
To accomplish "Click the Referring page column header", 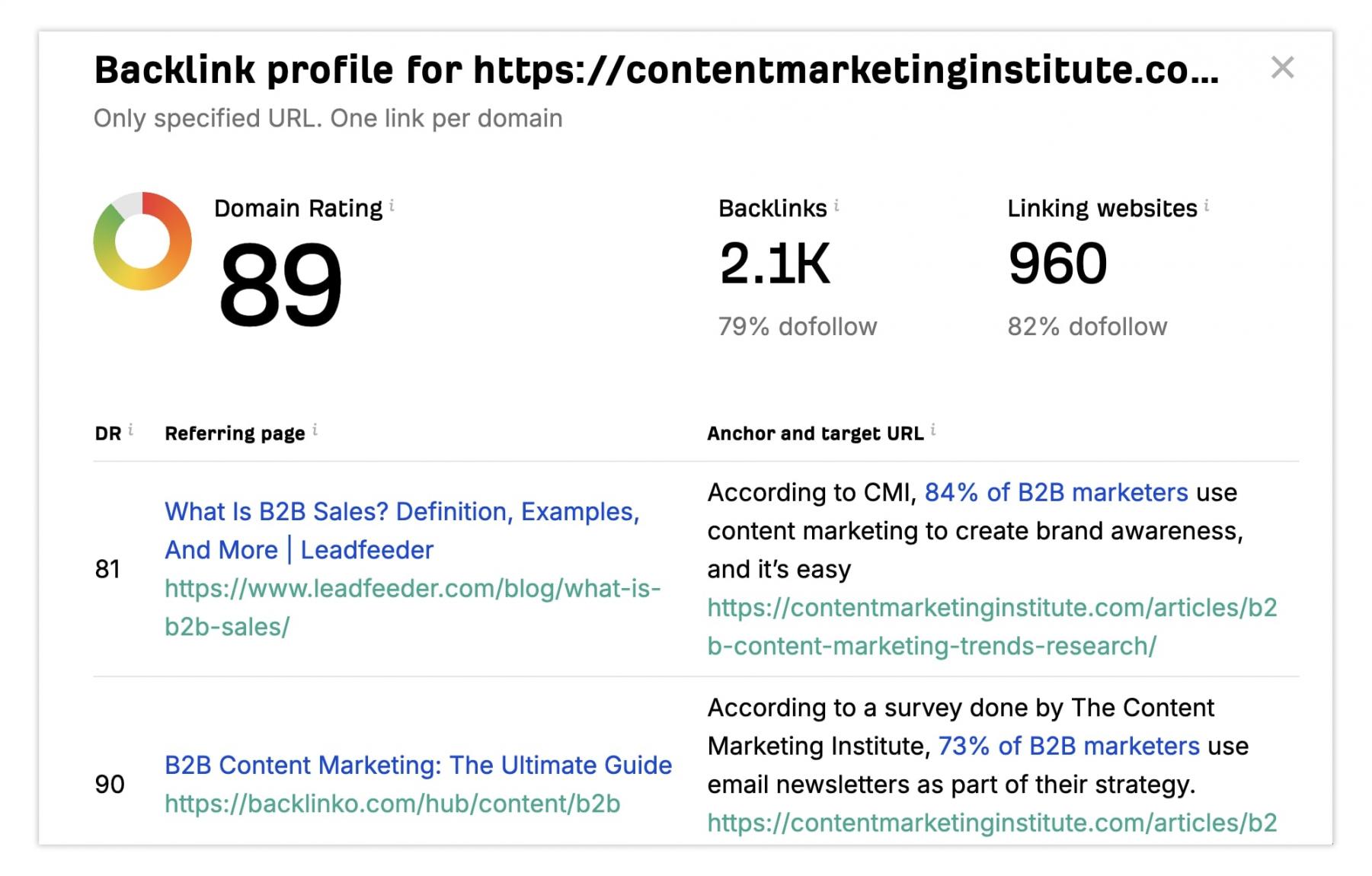I will (x=235, y=433).
